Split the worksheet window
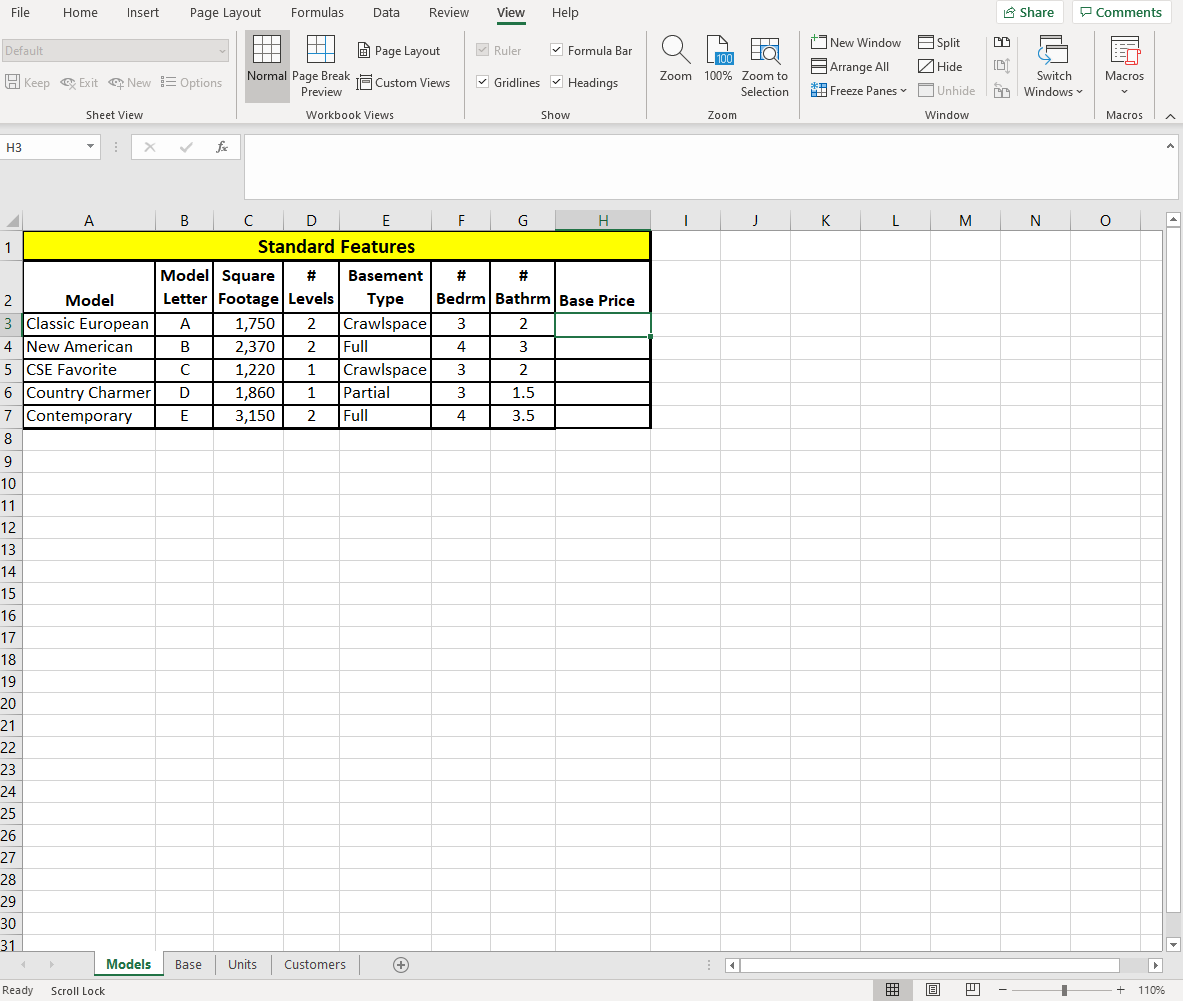1183x1001 pixels. 938,42
